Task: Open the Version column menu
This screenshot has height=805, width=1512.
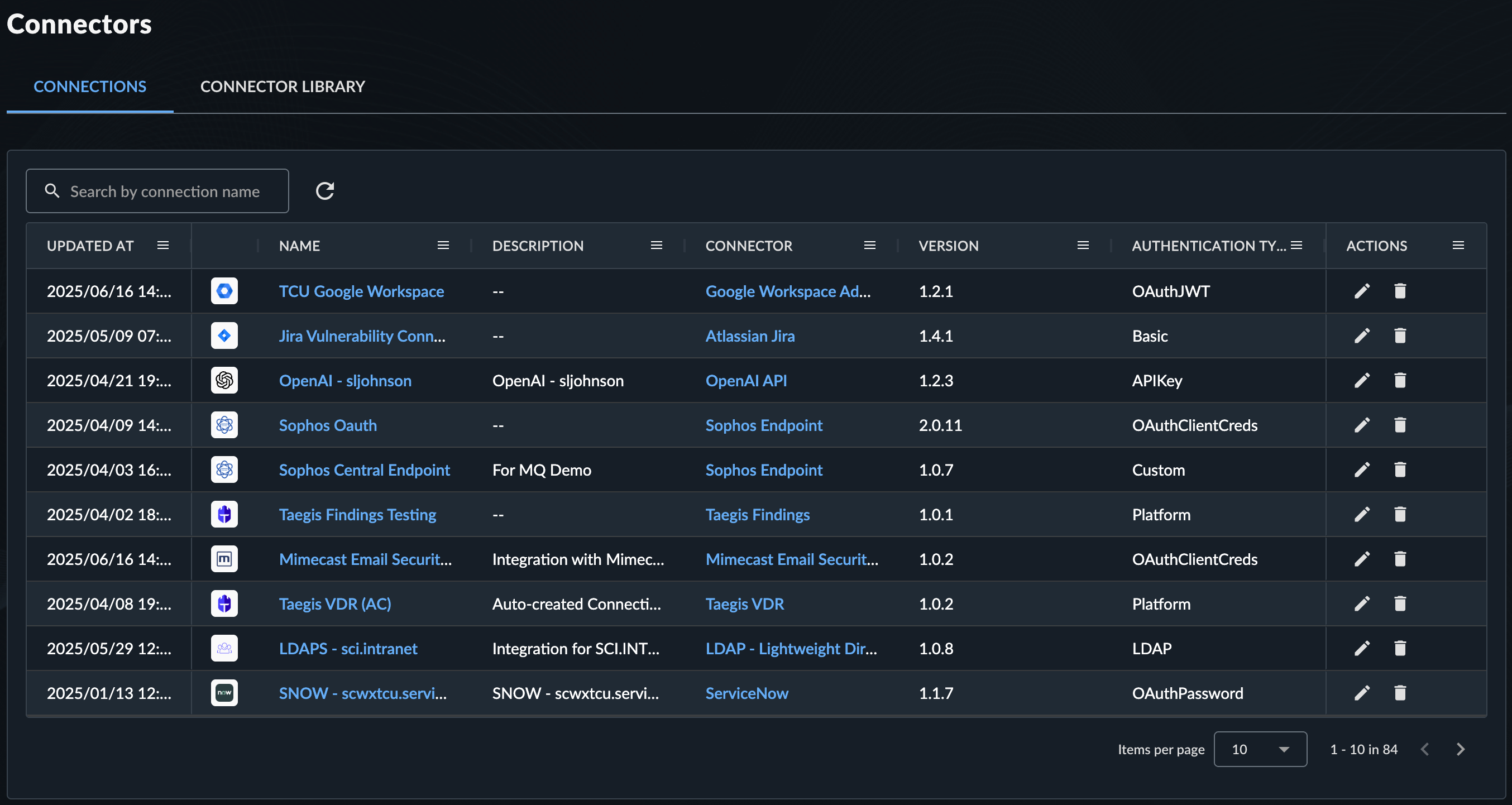Action: click(1083, 245)
